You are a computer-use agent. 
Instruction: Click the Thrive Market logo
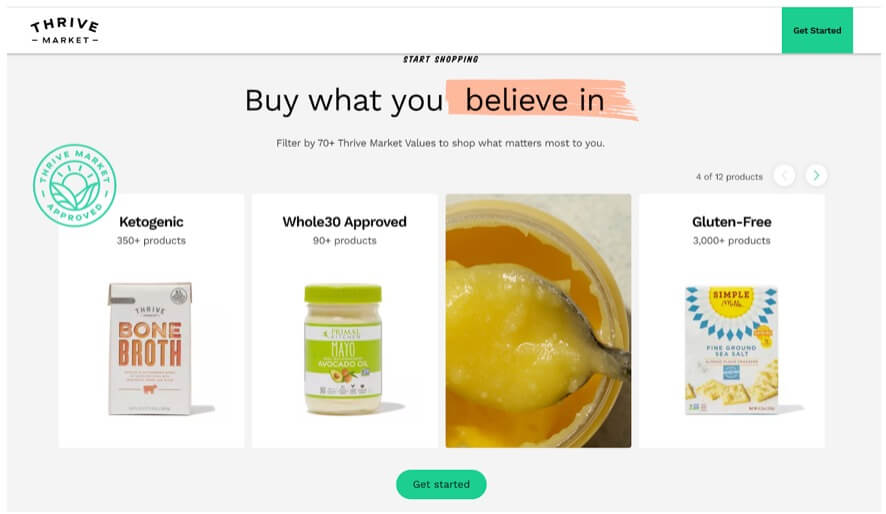(65, 31)
